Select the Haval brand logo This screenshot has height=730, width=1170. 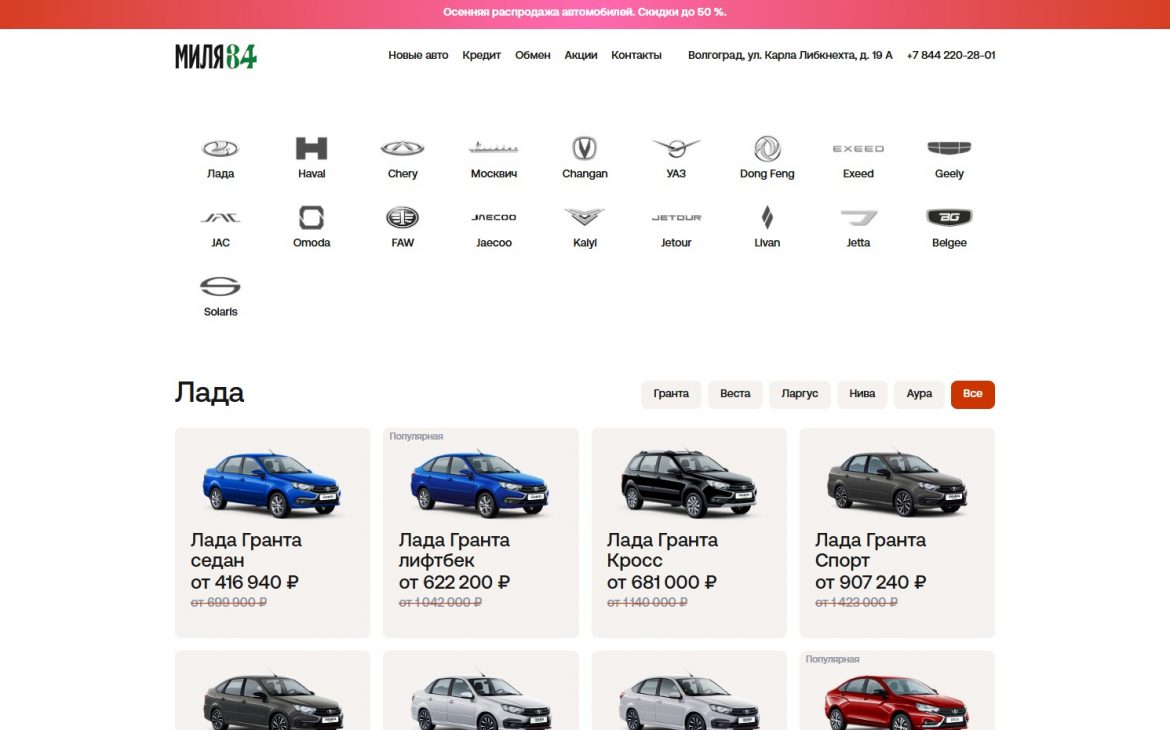[x=311, y=149]
